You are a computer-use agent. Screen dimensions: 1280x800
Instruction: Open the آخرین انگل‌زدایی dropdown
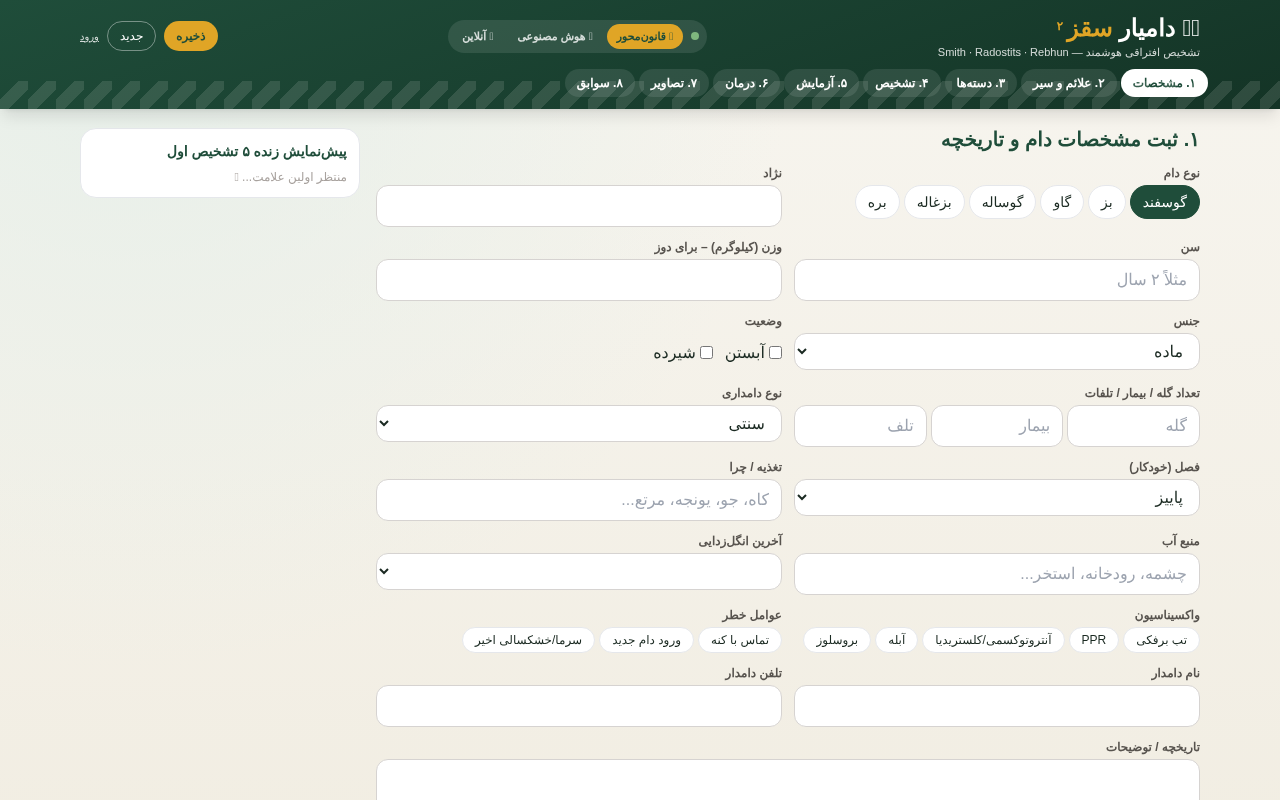579,572
